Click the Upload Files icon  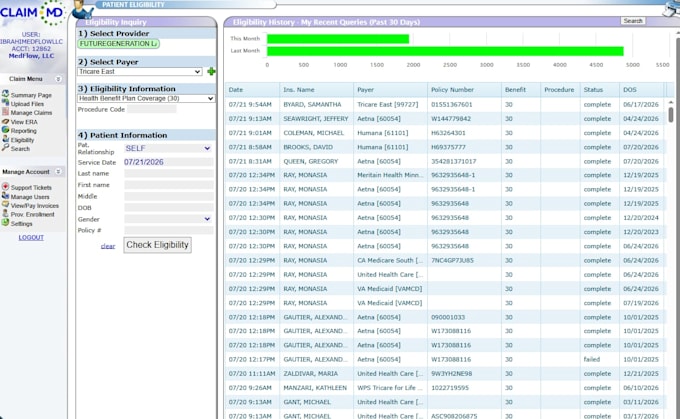pos(5,103)
